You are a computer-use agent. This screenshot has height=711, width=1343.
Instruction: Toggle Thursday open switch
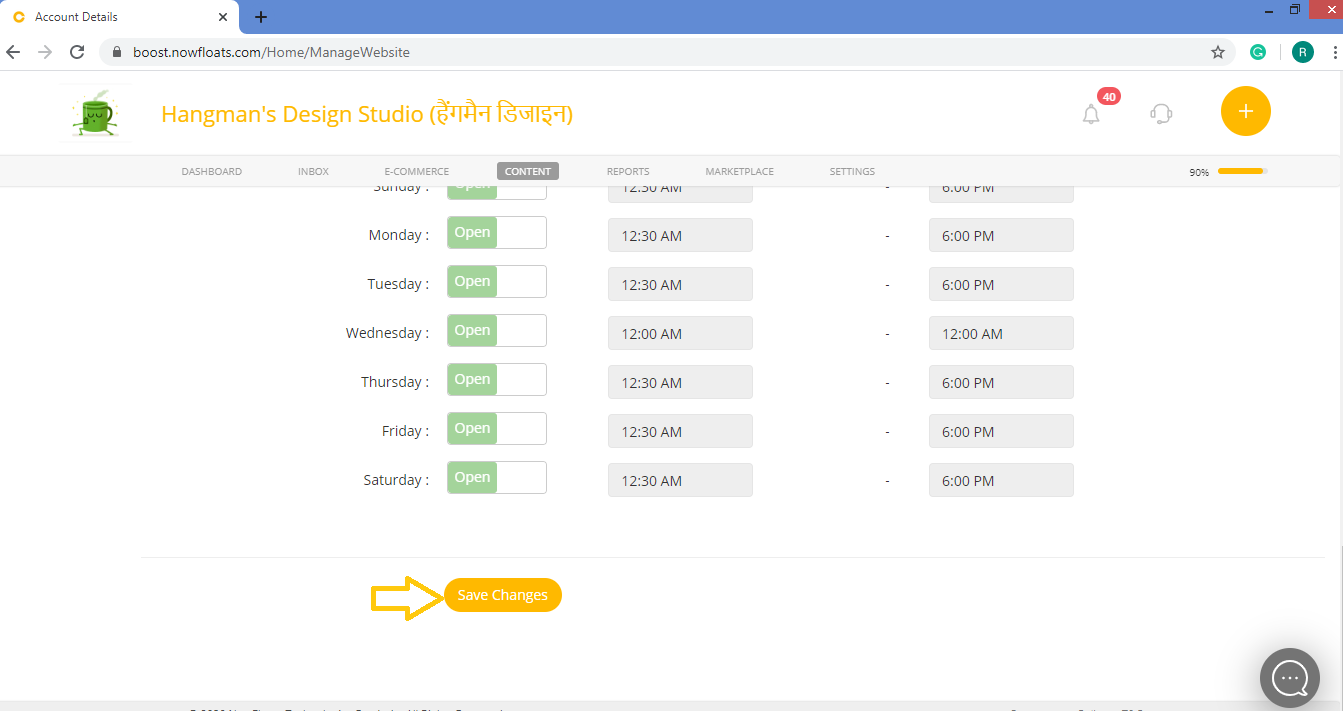click(x=497, y=380)
